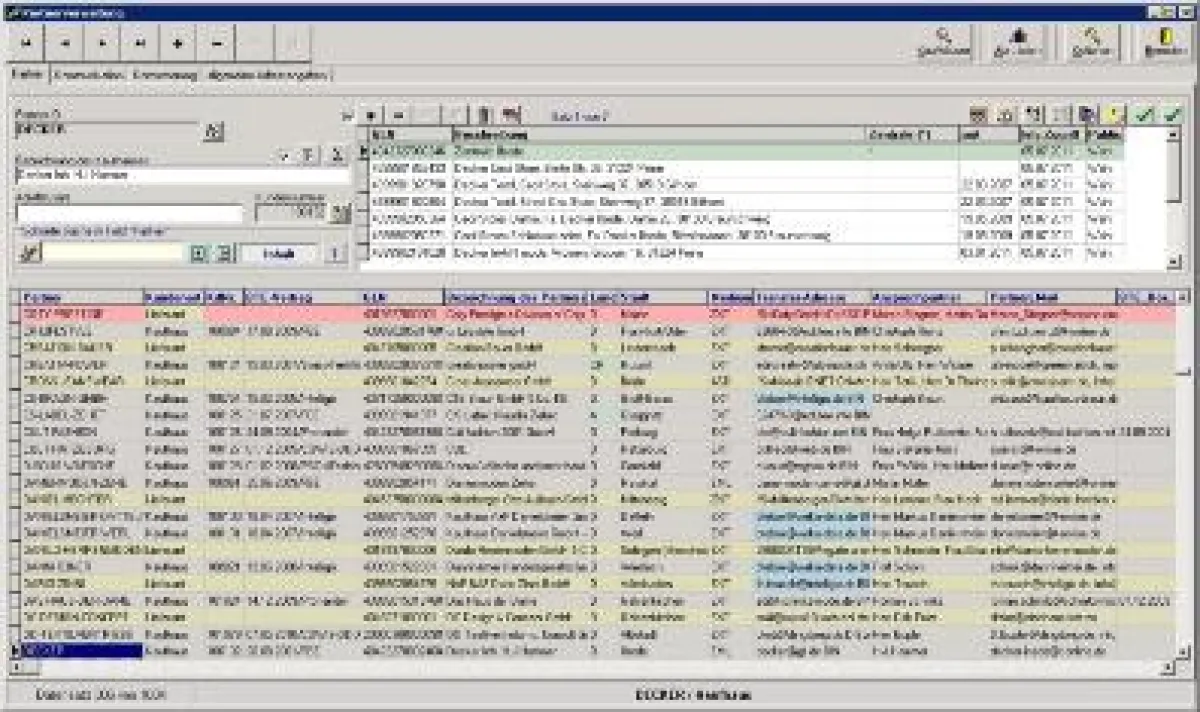This screenshot has height=712, width=1200.
Task: Click the lower grid's horizontal scrollbar
Action: (x=600, y=664)
